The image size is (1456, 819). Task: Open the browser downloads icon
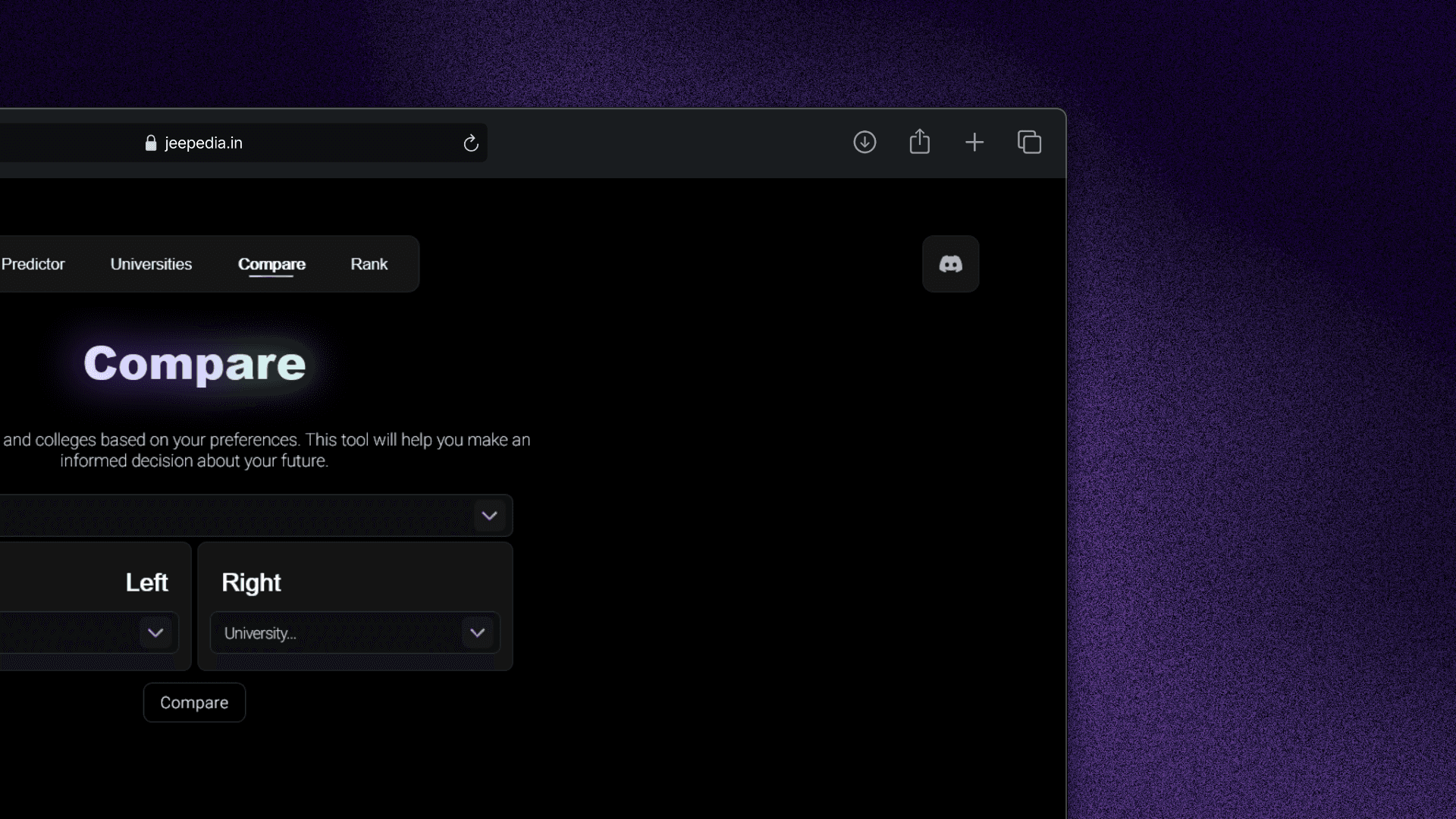point(864,142)
